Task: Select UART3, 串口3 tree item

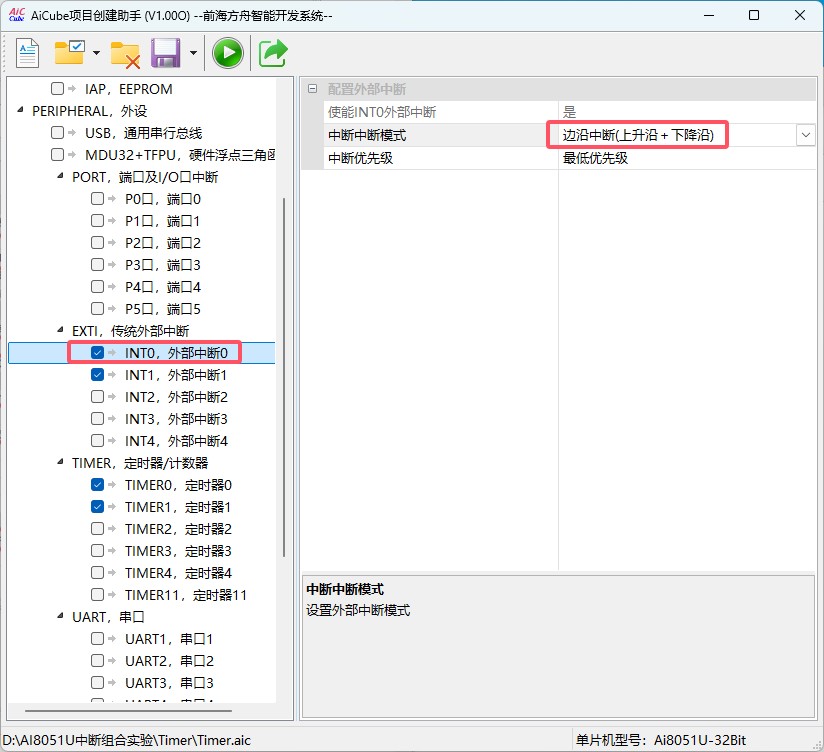Action: 169,683
